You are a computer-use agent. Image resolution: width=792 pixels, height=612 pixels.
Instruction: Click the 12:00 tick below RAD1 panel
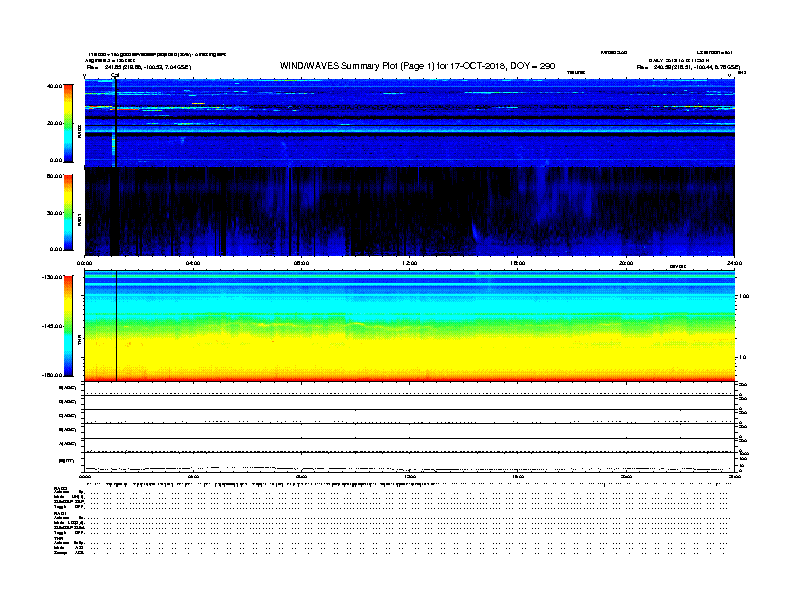[x=410, y=263]
